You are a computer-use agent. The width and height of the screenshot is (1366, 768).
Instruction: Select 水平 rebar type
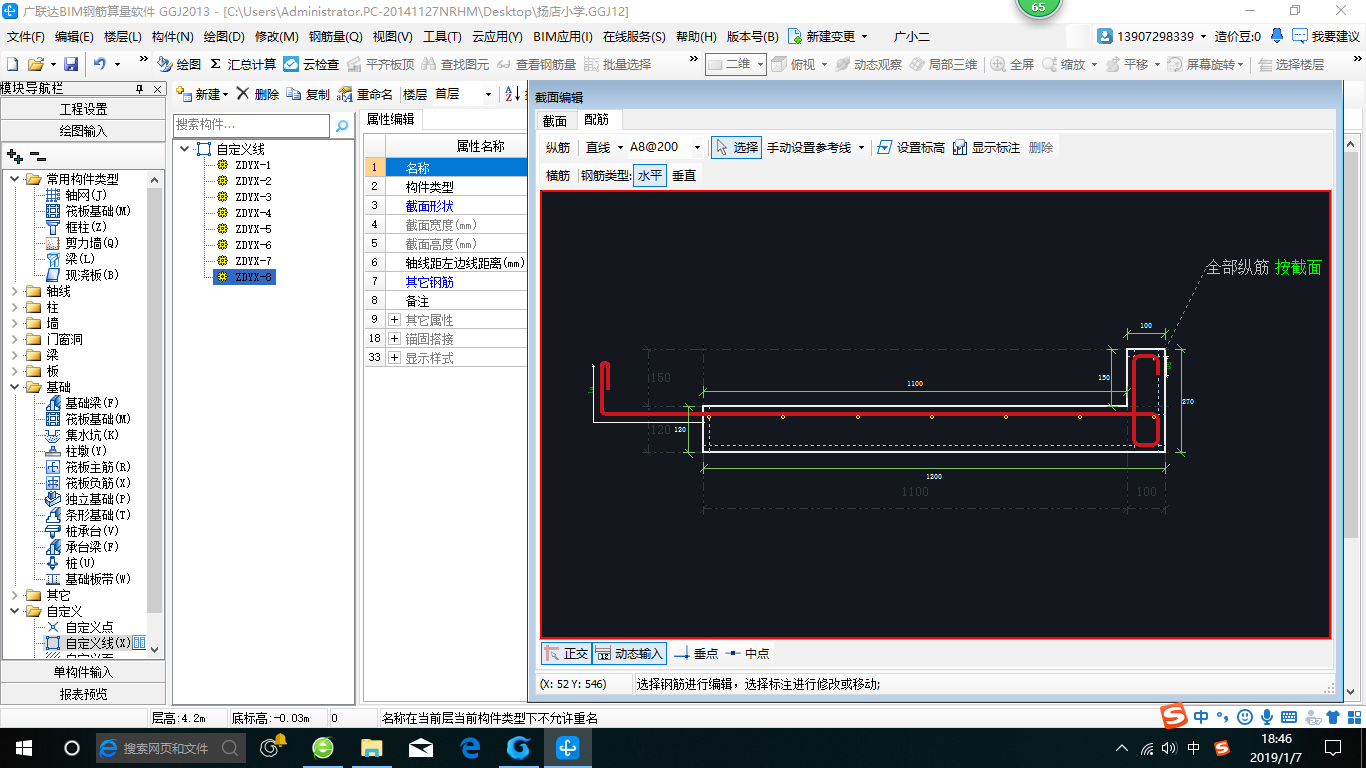pyautogui.click(x=650, y=175)
